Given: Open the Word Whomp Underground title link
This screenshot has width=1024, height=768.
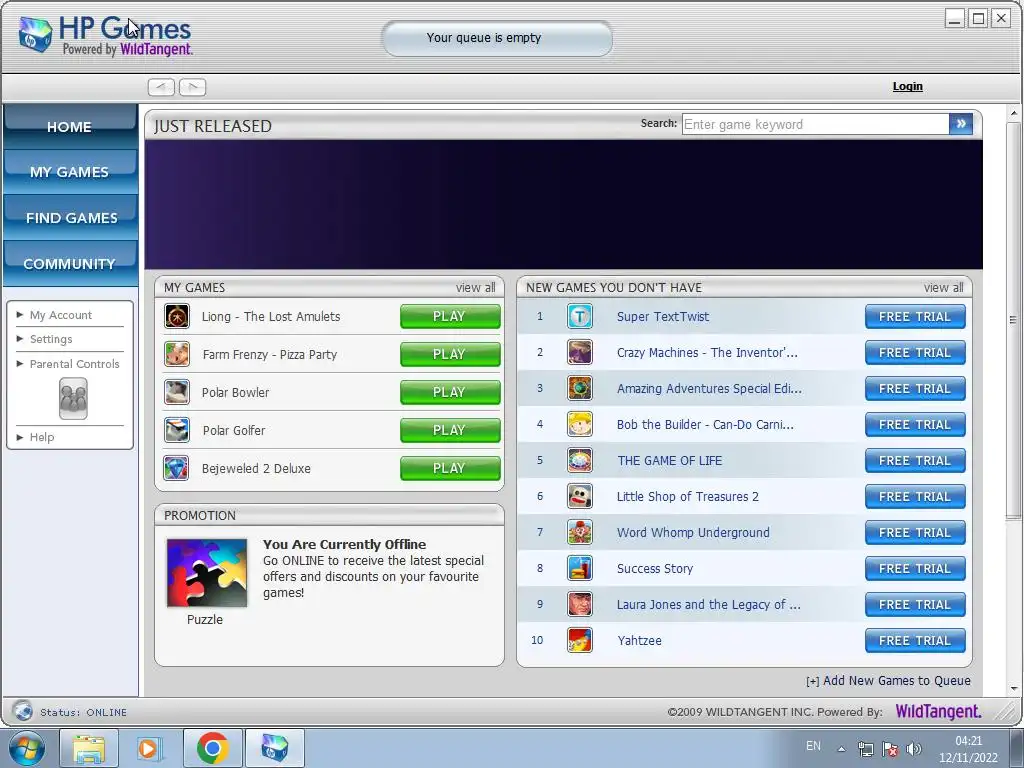Looking at the screenshot, I should click(693, 532).
